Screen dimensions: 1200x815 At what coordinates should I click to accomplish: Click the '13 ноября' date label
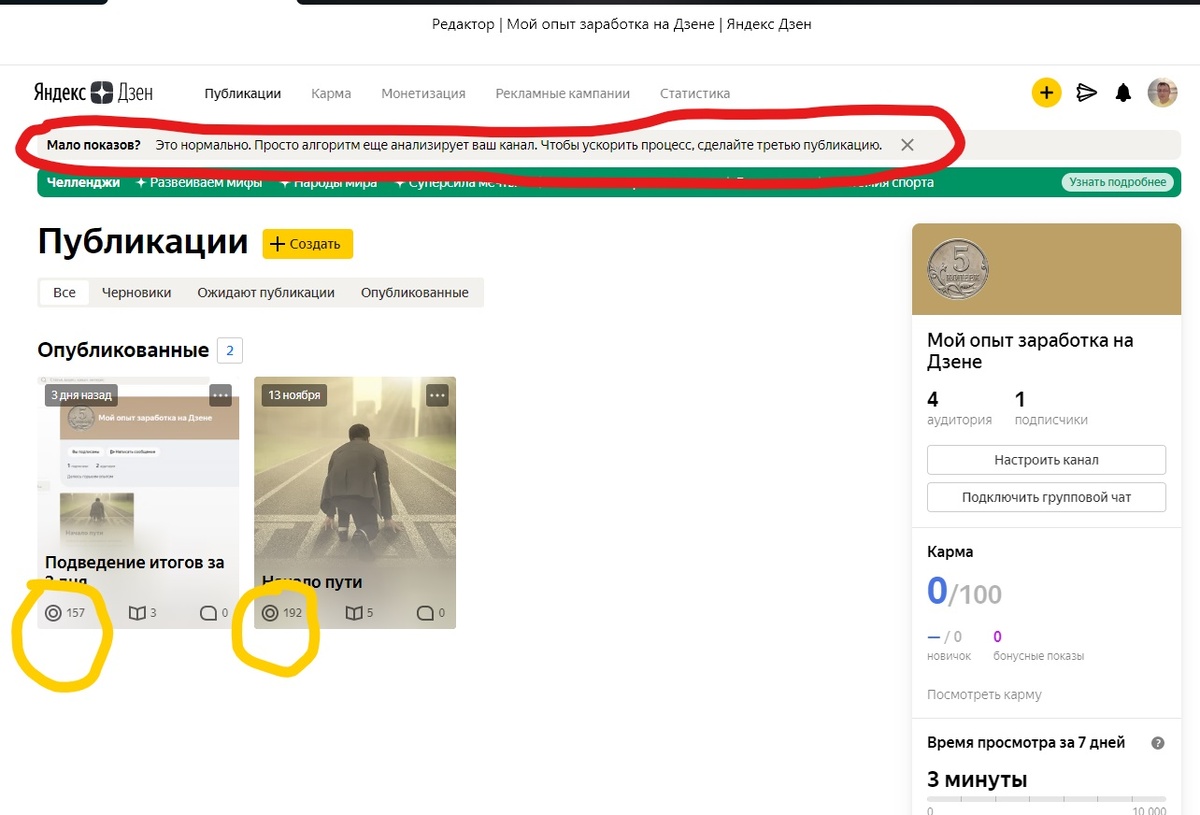click(x=295, y=395)
